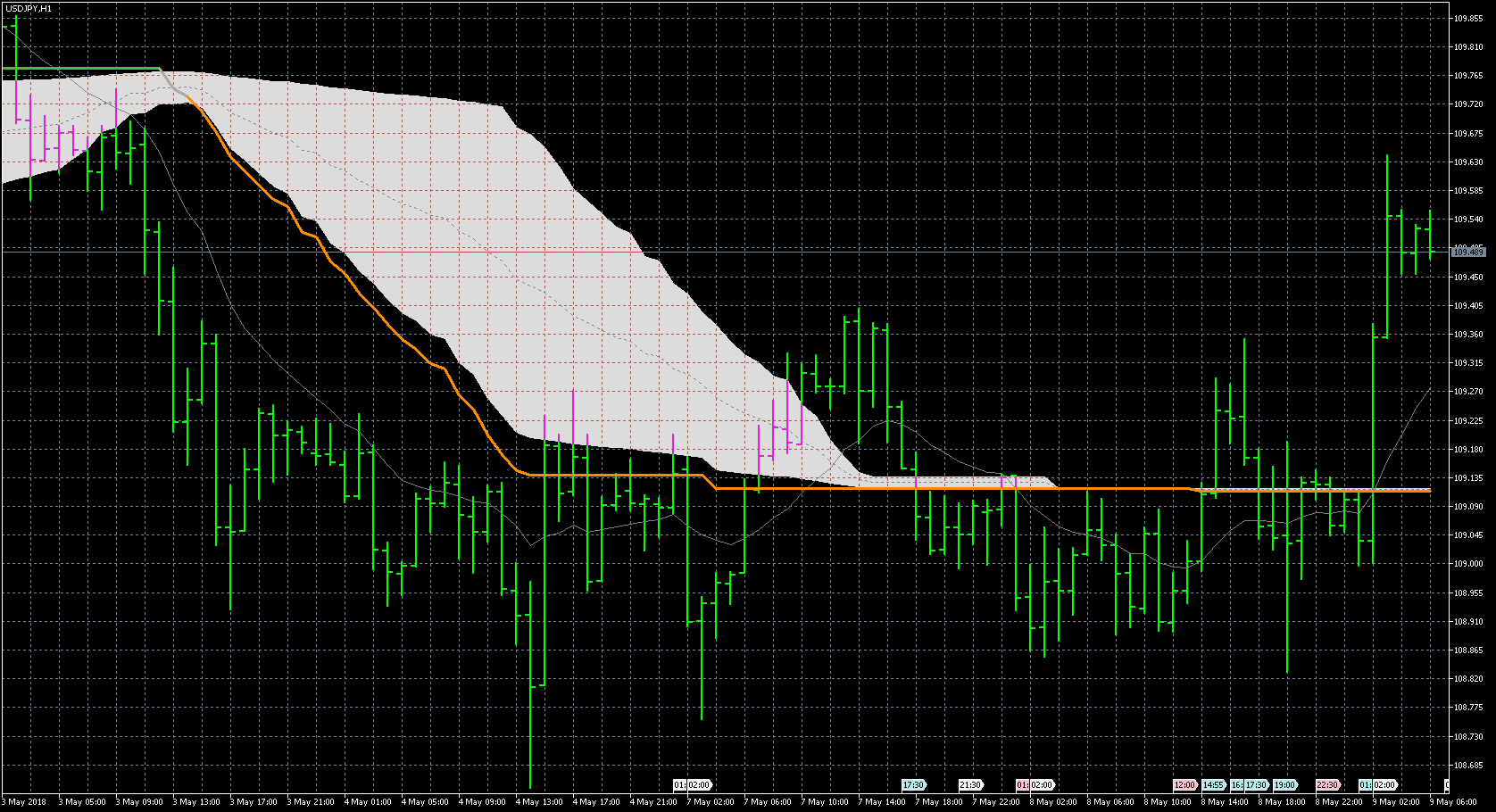Screen dimensions: 1496x812
Task: Select the cyan 01: event marker
Action: 1365,785
